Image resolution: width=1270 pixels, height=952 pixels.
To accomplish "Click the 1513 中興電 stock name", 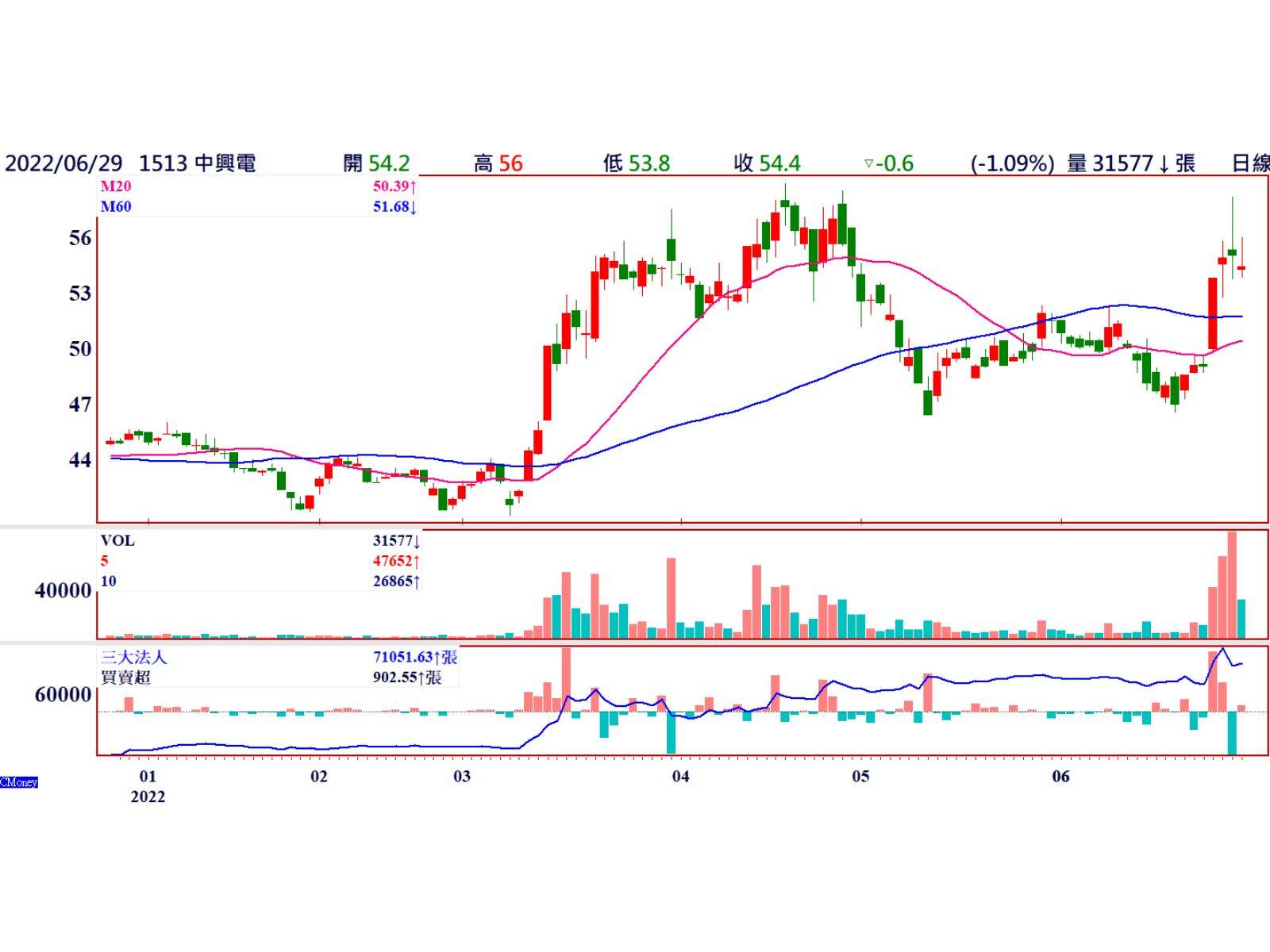I will point(197,163).
